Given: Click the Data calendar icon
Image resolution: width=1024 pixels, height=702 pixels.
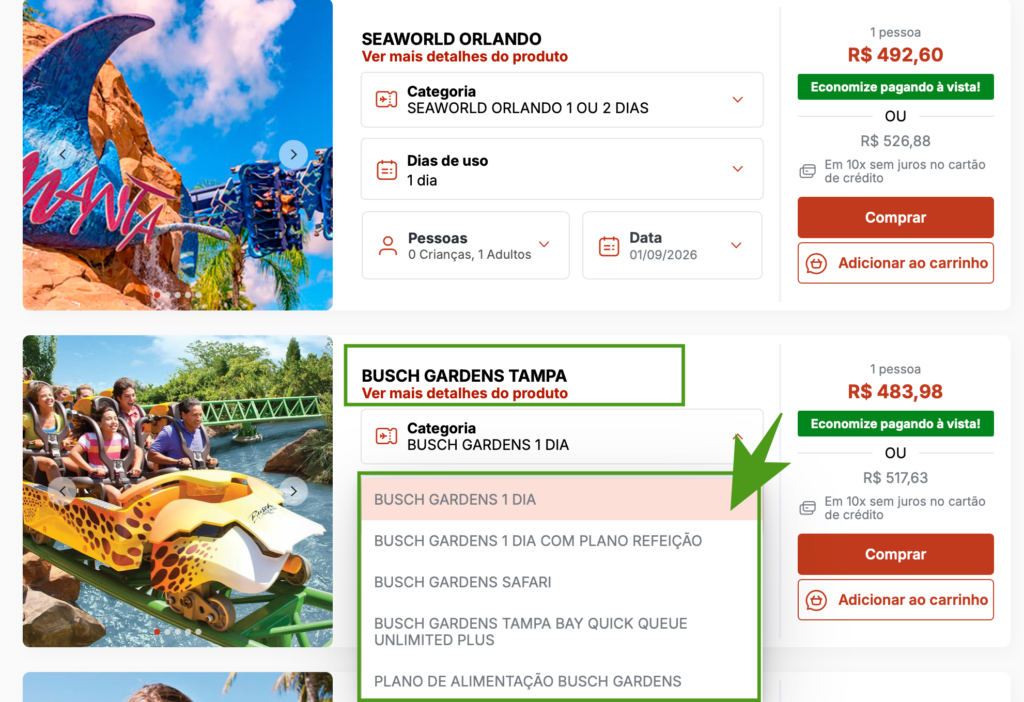Looking at the screenshot, I should 609,246.
